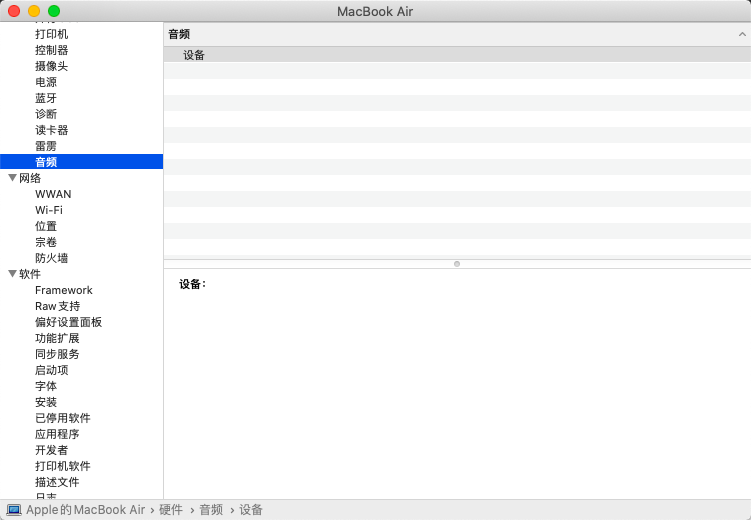The height and width of the screenshot is (520, 751).
Task: Open the 防火墙 entry
Action: pyautogui.click(x=51, y=258)
